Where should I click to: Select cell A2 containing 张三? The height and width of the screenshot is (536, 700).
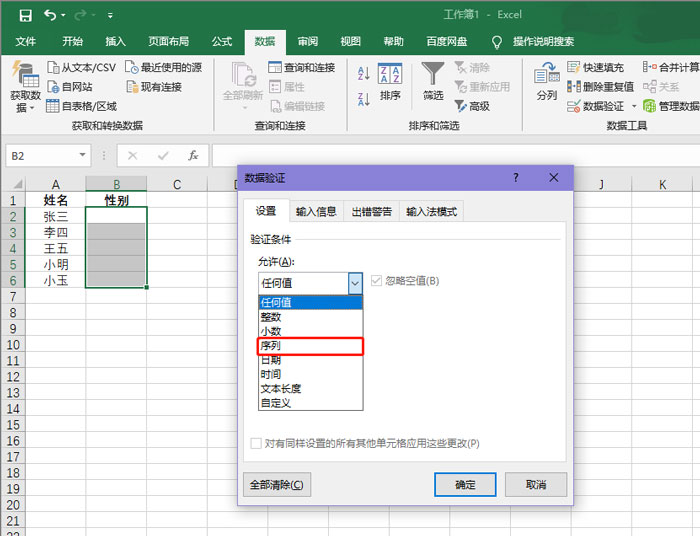pyautogui.click(x=56, y=216)
